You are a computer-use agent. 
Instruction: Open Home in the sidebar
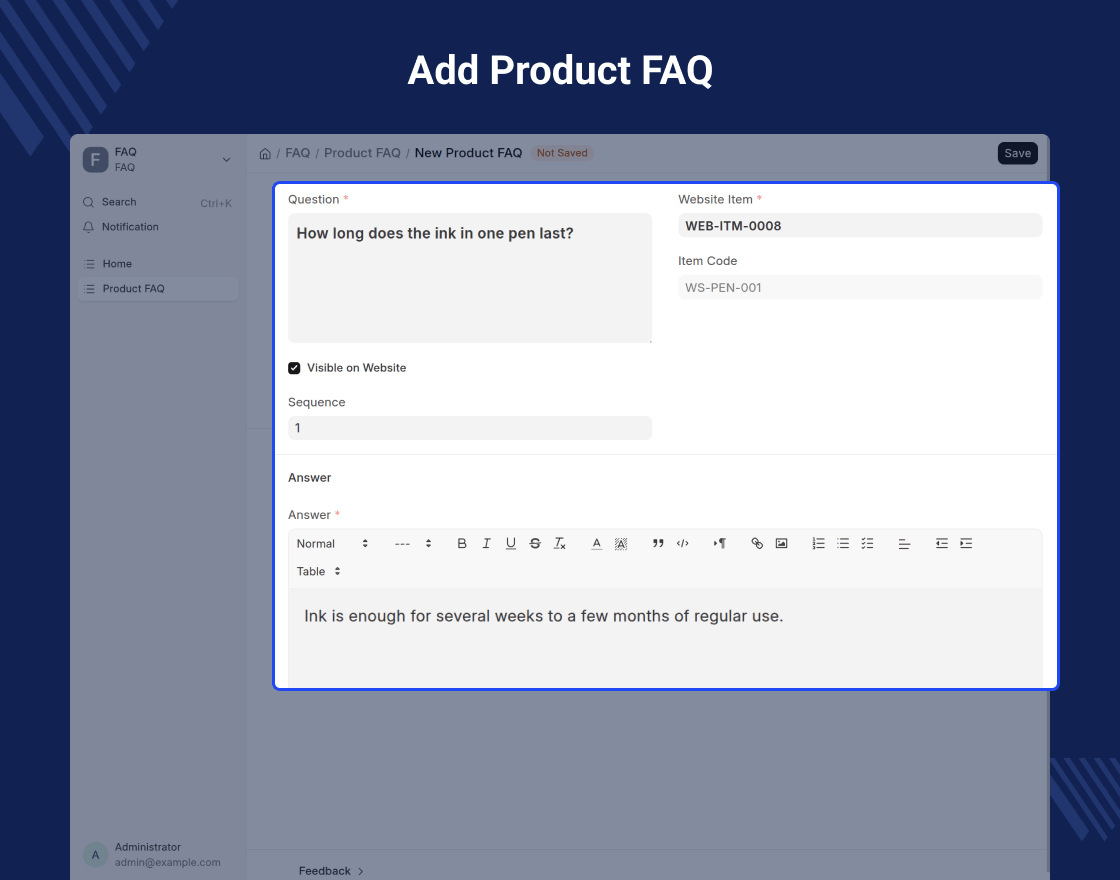158,264
